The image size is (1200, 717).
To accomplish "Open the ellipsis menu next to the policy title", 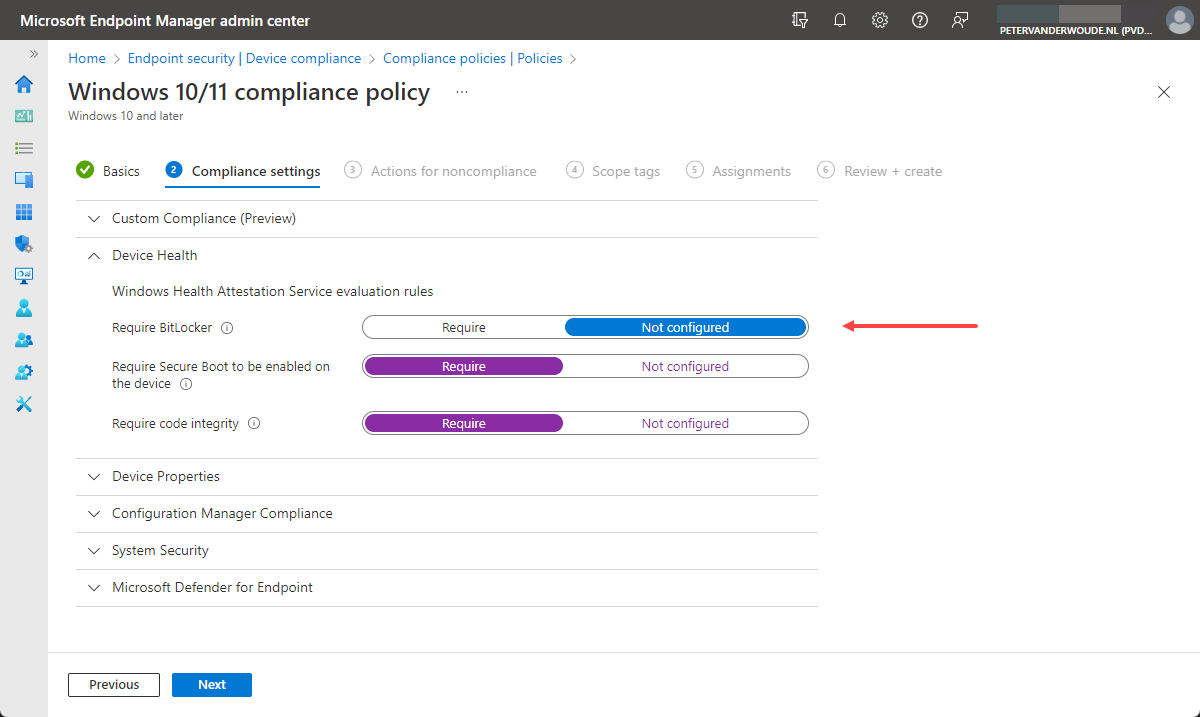I will tap(461, 91).
